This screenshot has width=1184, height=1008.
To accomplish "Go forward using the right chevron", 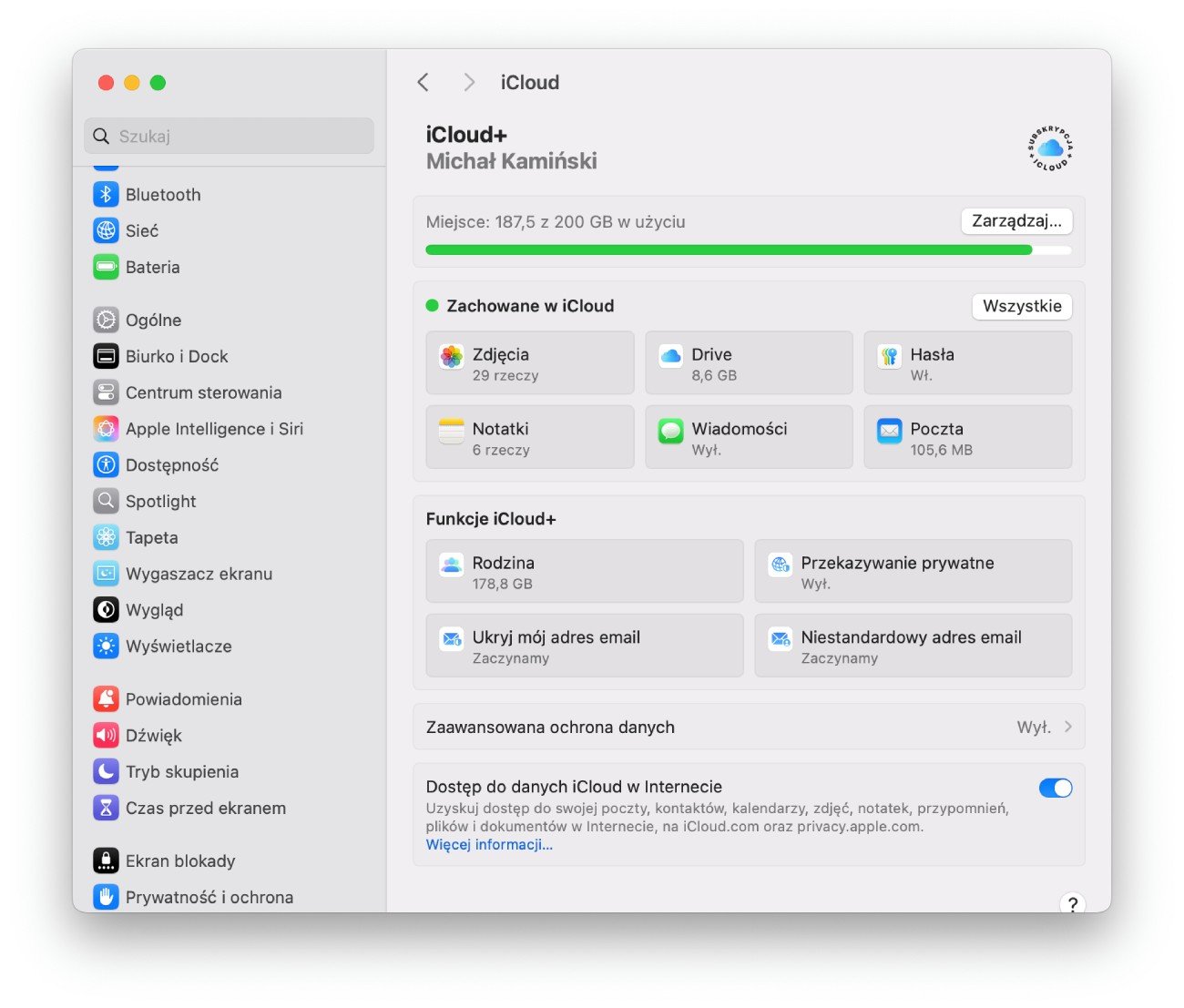I will click(x=469, y=82).
